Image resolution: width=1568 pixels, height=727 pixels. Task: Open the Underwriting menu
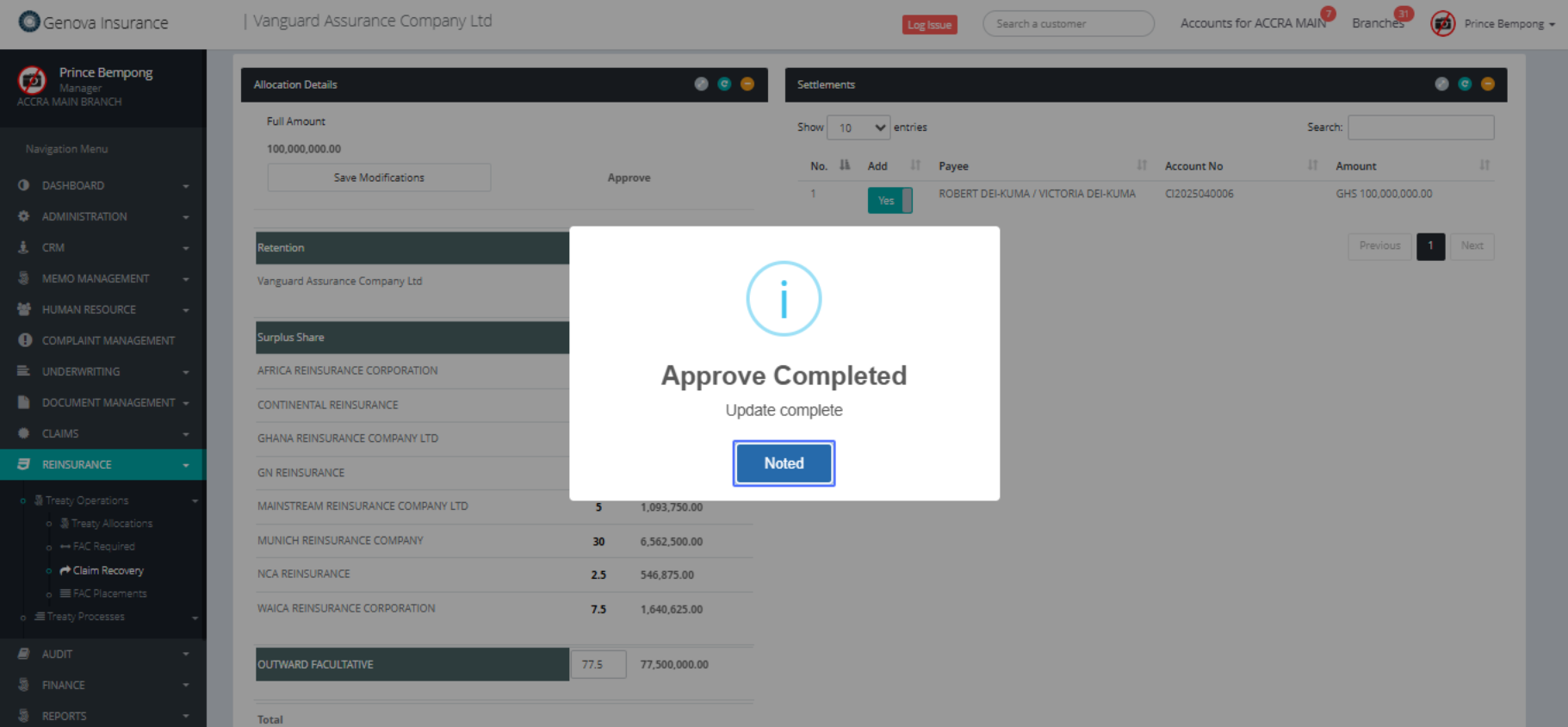click(81, 371)
